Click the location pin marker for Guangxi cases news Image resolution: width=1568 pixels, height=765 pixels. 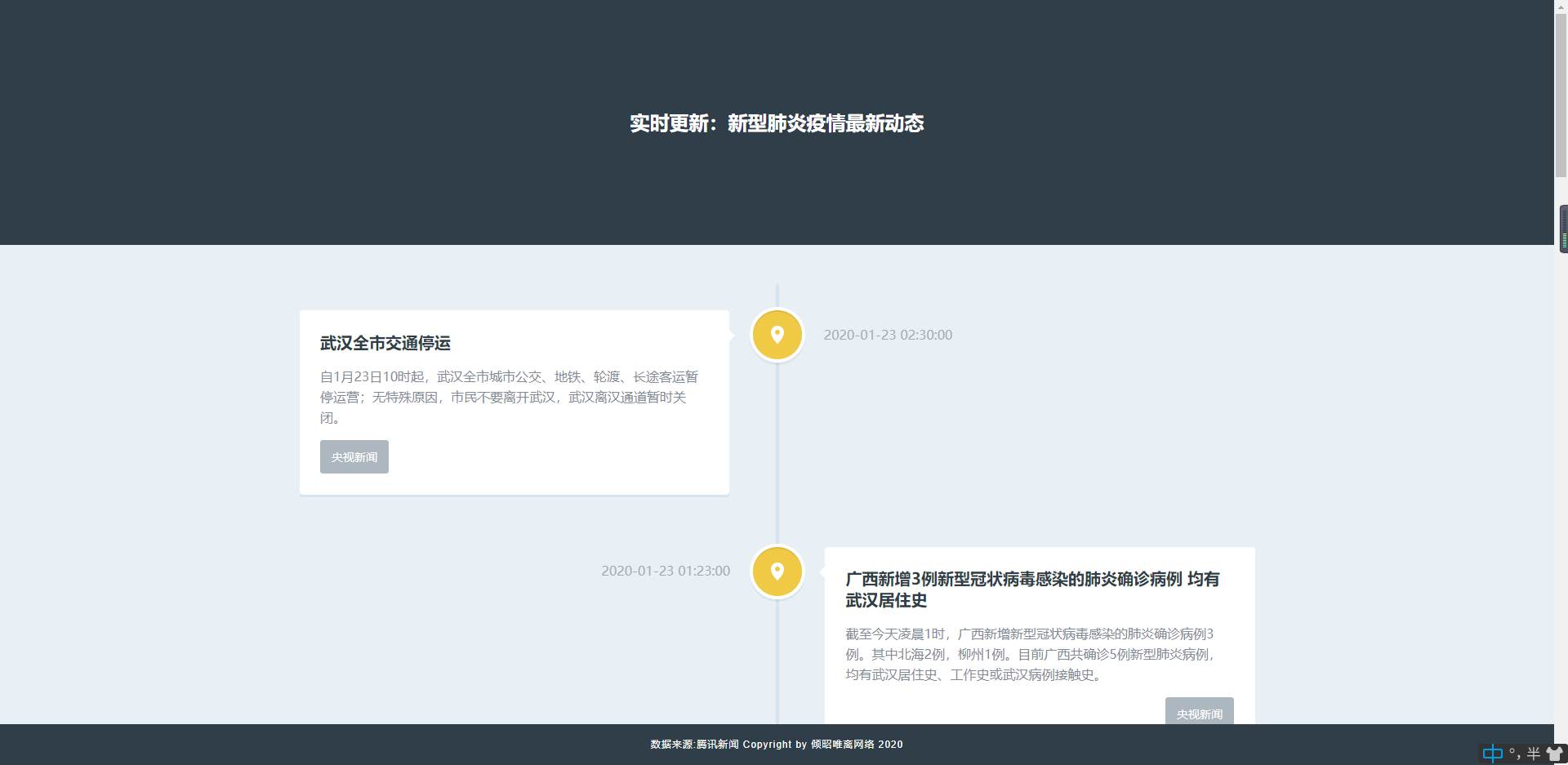click(x=777, y=572)
